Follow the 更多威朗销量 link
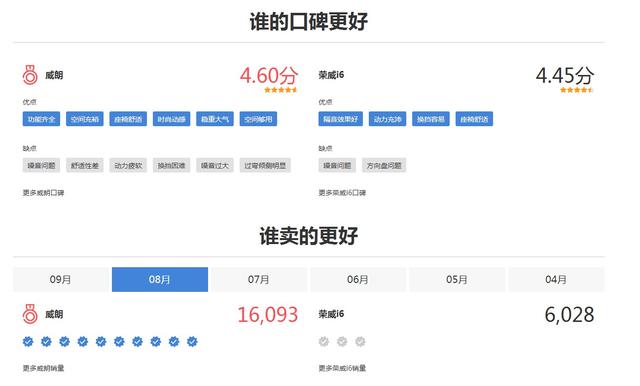The width and height of the screenshot is (640, 386). [43, 368]
